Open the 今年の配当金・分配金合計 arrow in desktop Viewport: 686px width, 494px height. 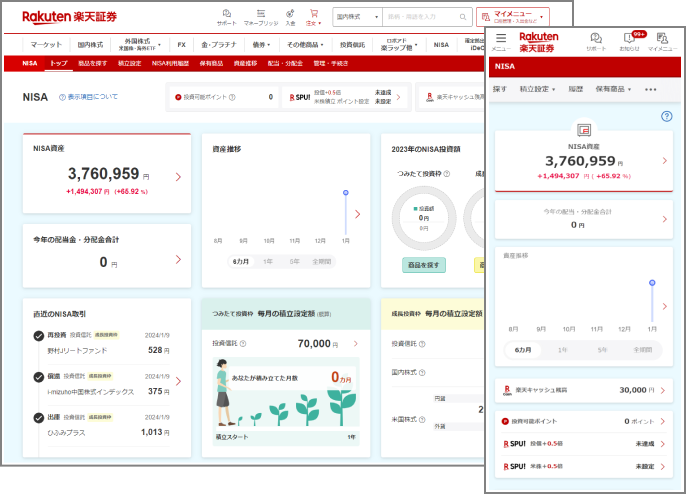tap(178, 259)
